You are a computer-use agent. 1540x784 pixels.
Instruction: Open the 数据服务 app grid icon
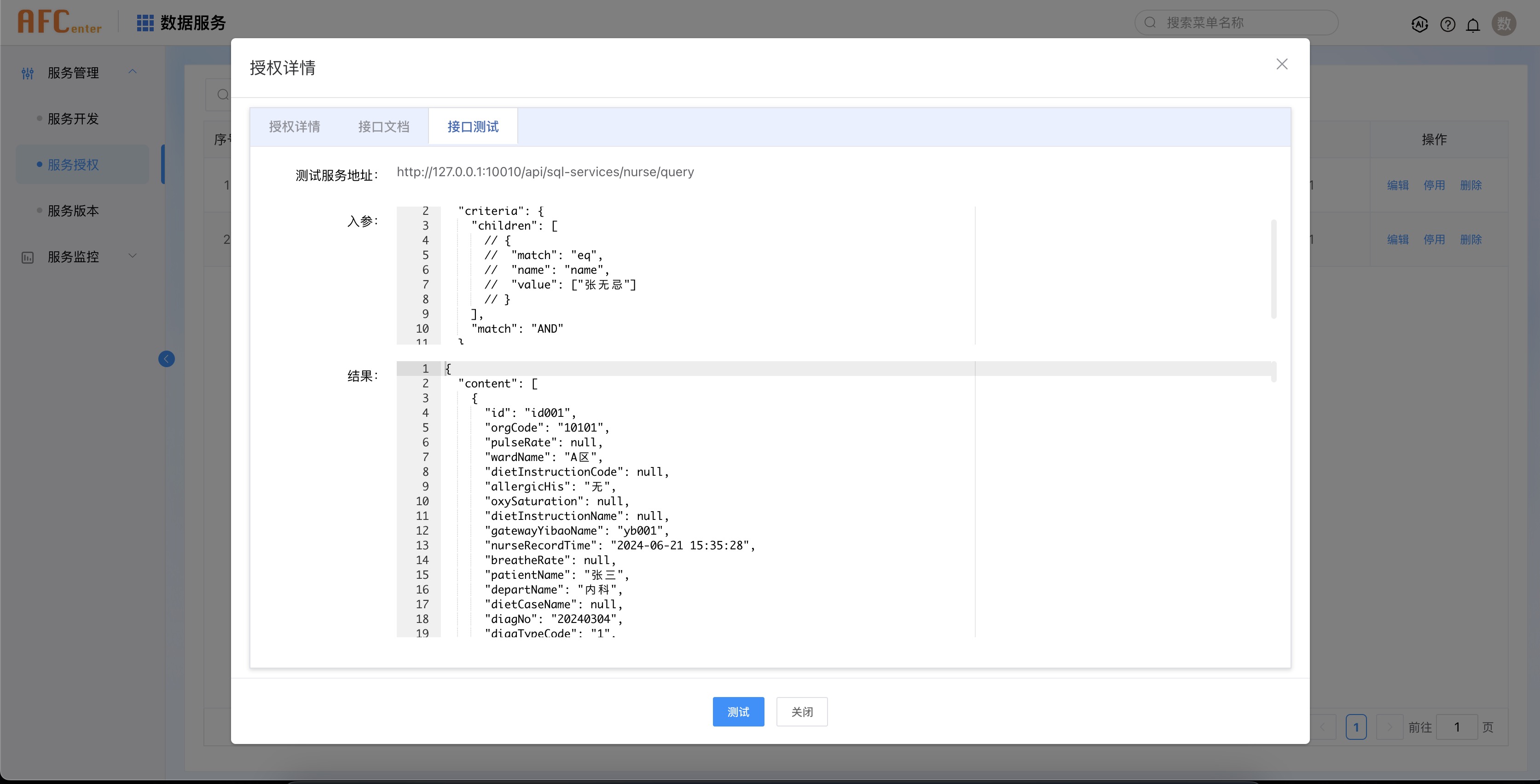(145, 23)
